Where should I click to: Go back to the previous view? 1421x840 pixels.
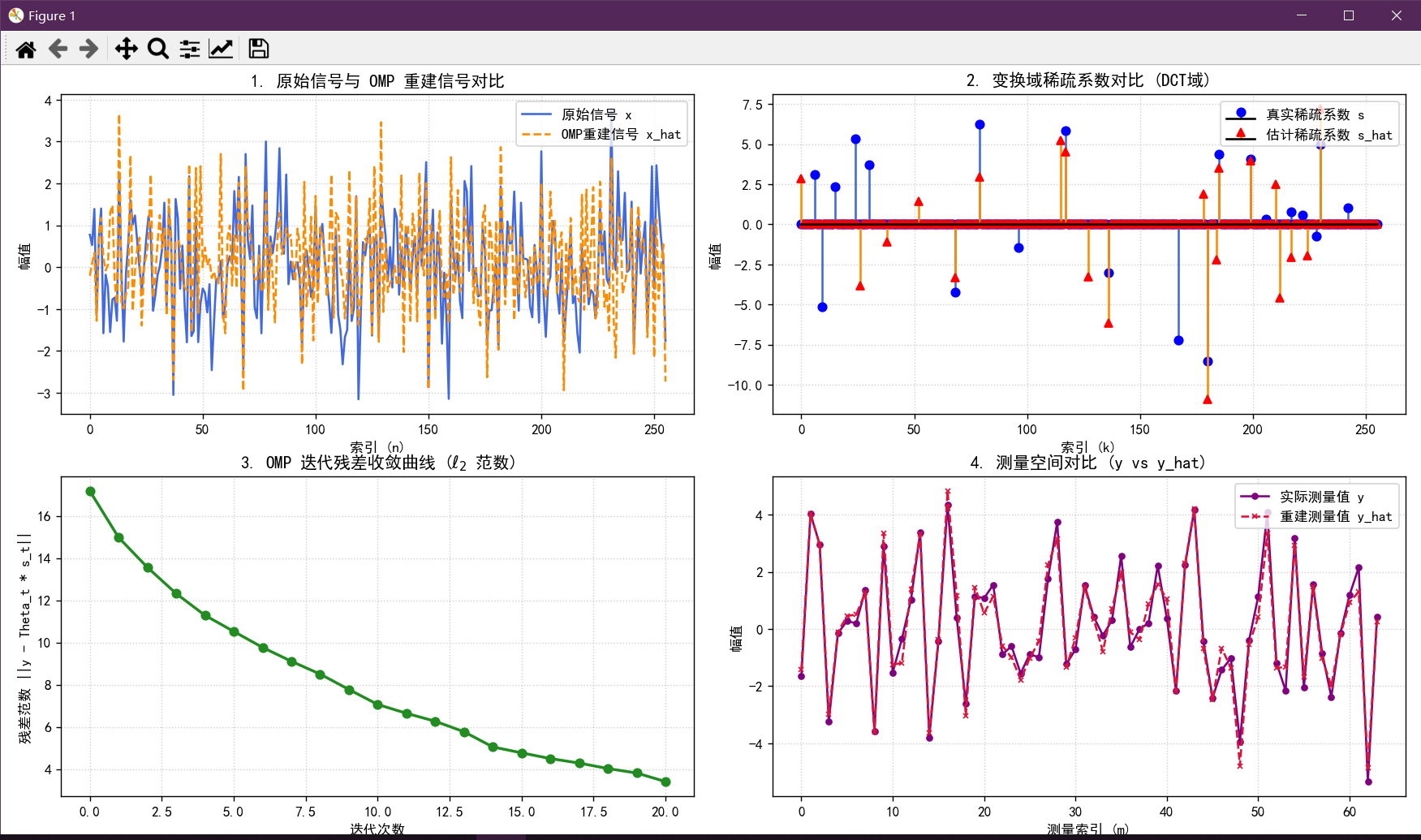(x=58, y=49)
